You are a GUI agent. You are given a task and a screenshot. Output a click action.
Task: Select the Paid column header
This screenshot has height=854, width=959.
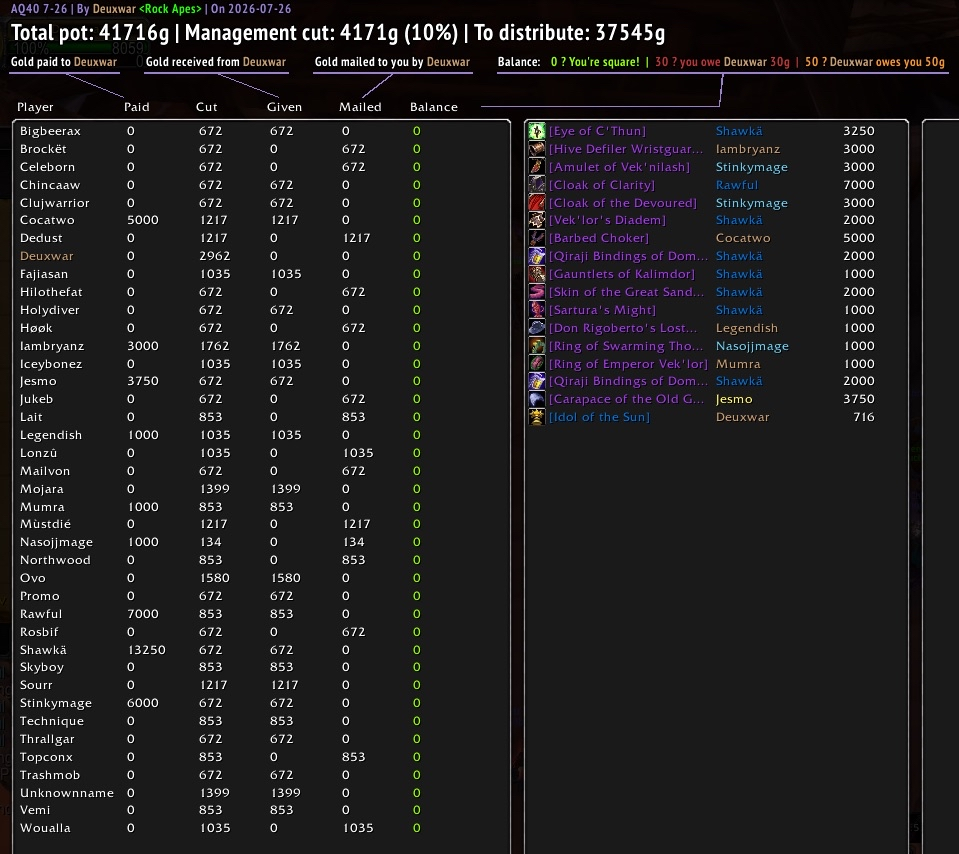136,107
